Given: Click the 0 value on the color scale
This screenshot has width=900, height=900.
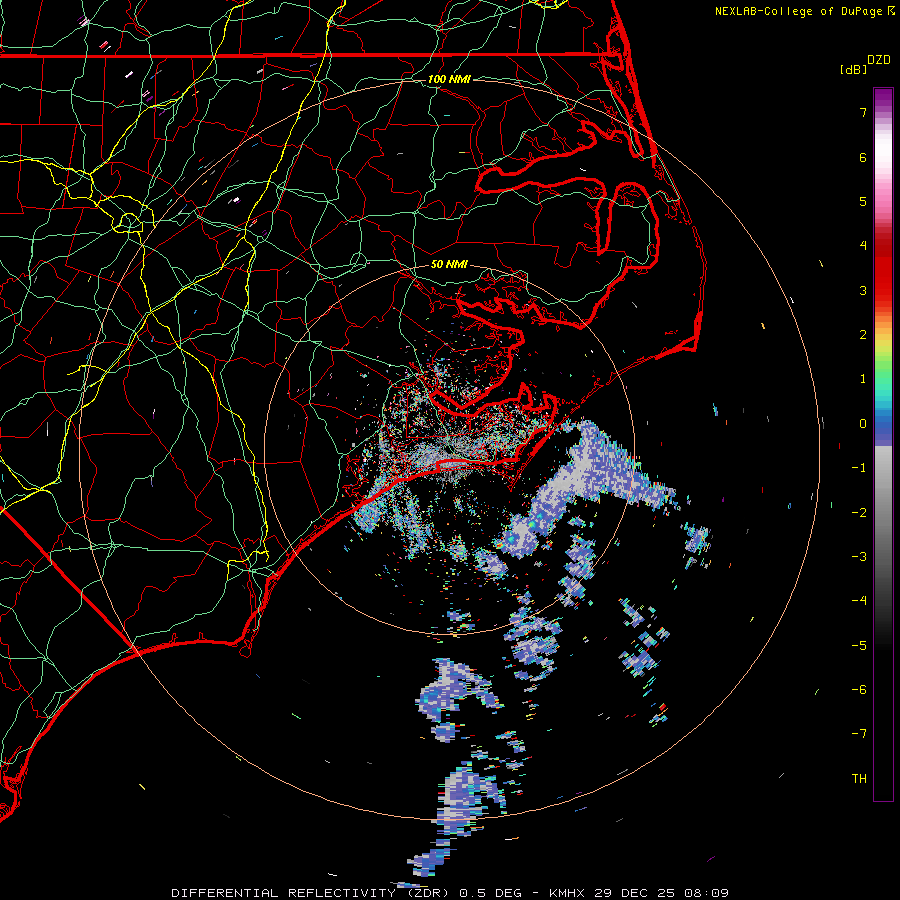Looking at the screenshot, I should click(x=863, y=424).
